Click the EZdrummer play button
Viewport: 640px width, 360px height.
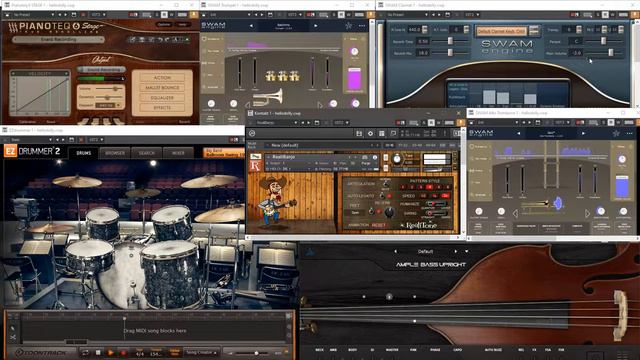(110, 353)
